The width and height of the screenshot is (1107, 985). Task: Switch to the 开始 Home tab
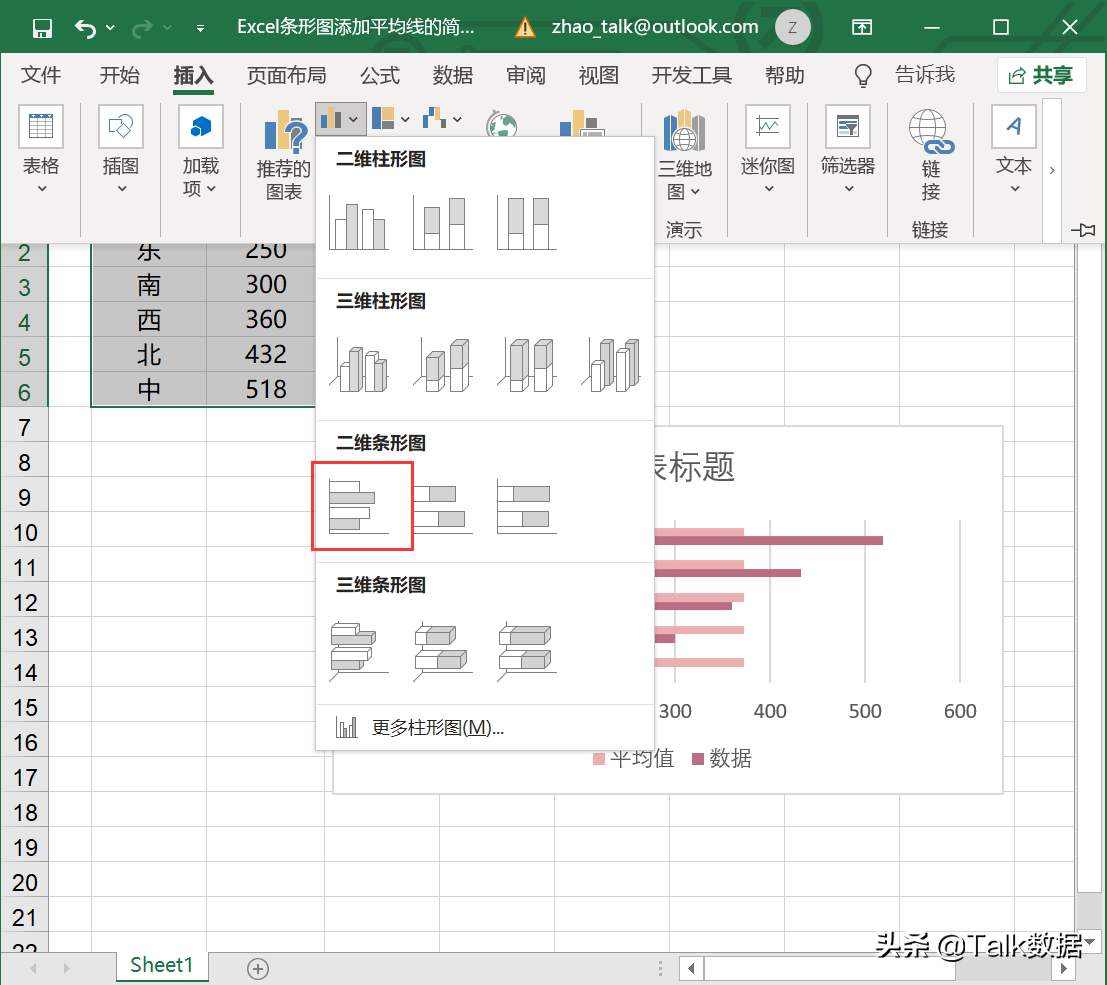click(x=119, y=75)
